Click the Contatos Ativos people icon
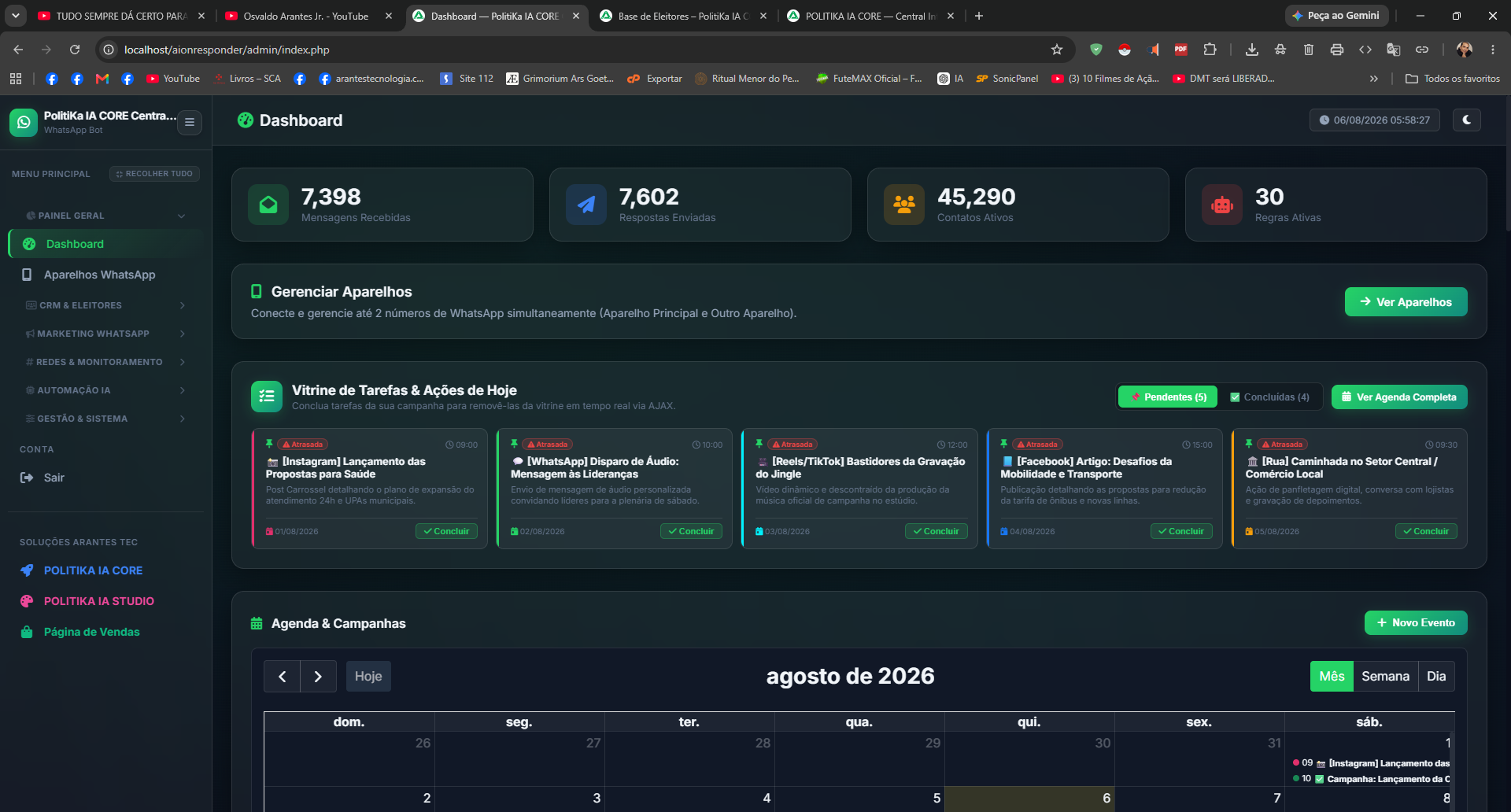The width and height of the screenshot is (1511, 812). [904, 205]
